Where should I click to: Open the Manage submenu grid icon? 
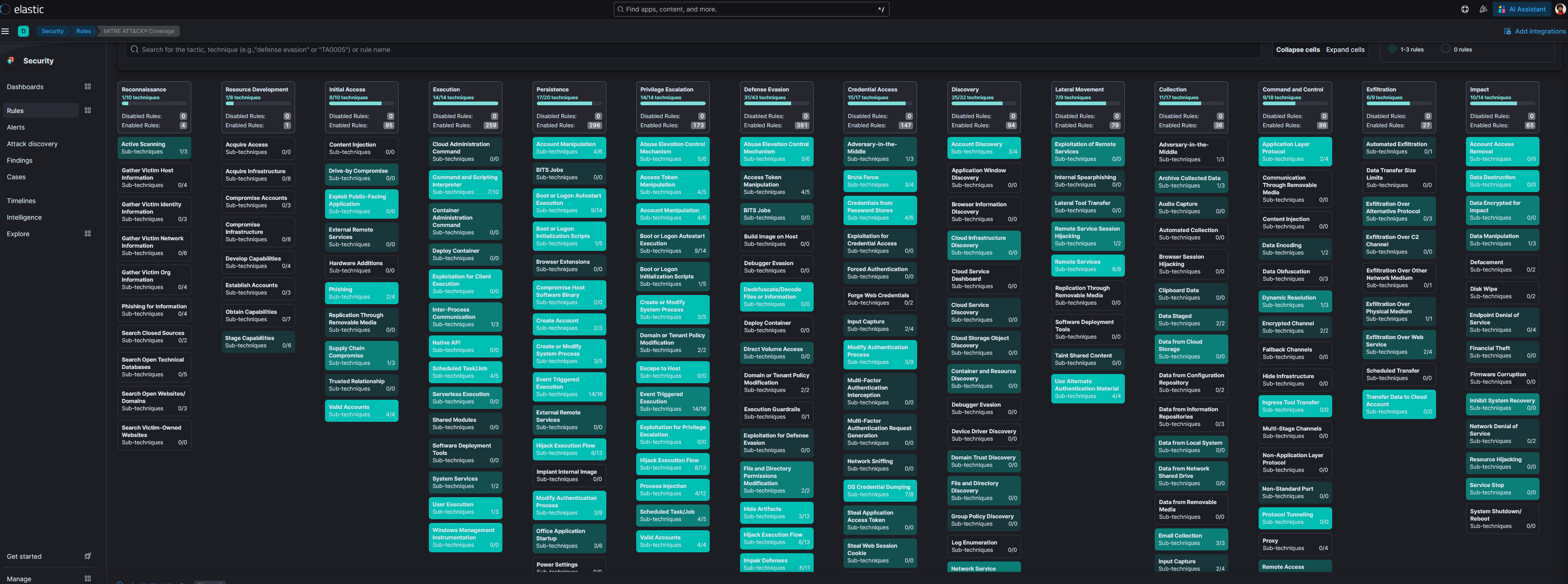point(88,578)
